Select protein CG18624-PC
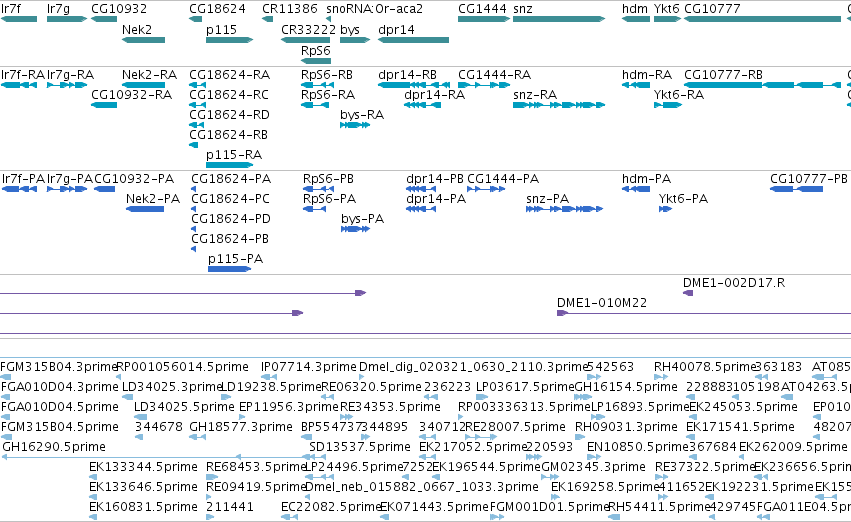This screenshot has width=851, height=522. (231, 199)
